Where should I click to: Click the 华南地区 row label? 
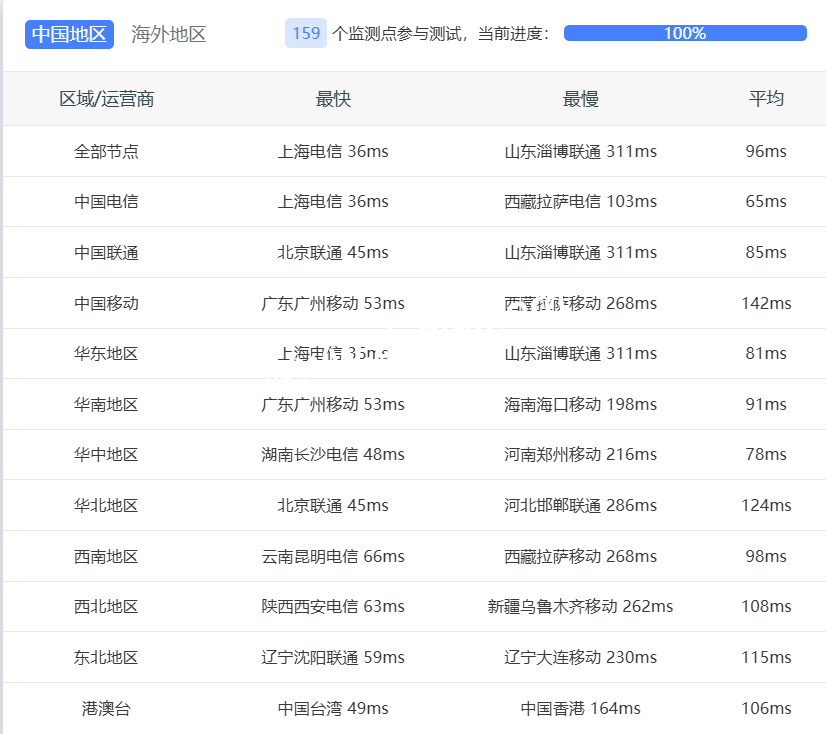pyautogui.click(x=106, y=404)
